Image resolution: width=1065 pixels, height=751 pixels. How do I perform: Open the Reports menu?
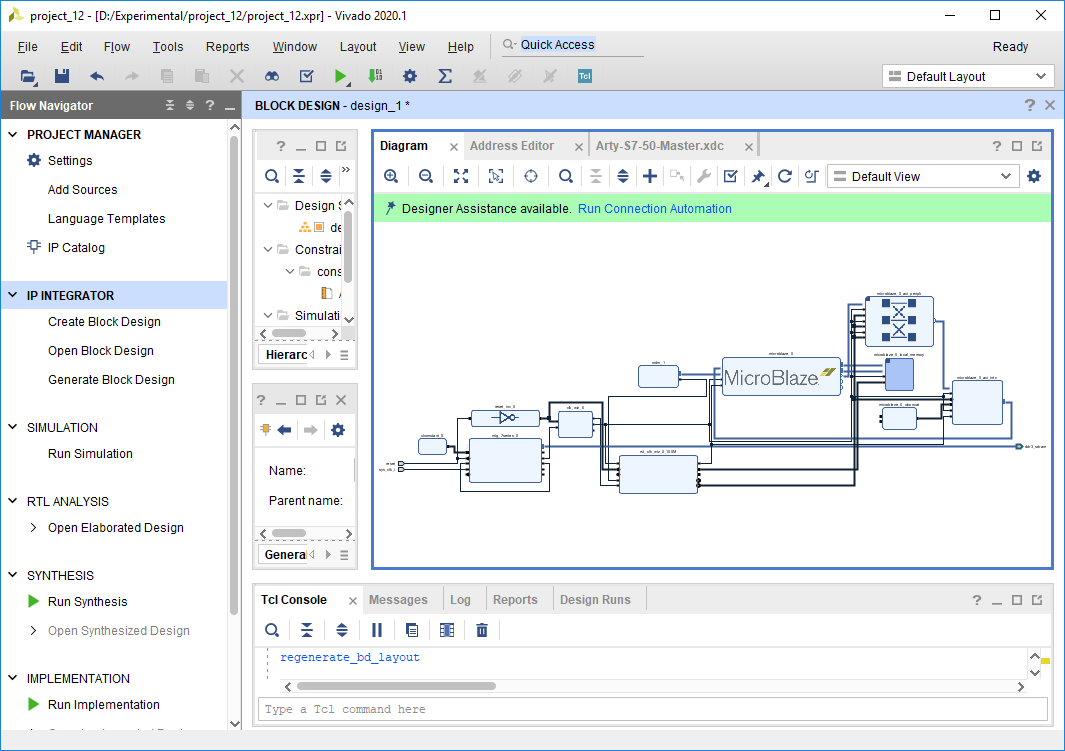coord(228,47)
